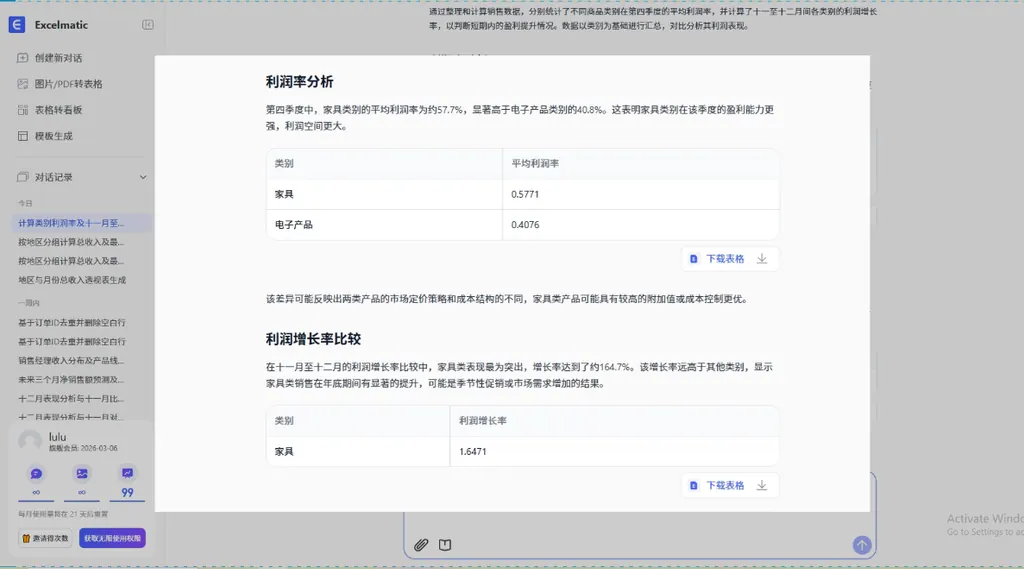Collapse the 对话记录 section chevron

143,177
